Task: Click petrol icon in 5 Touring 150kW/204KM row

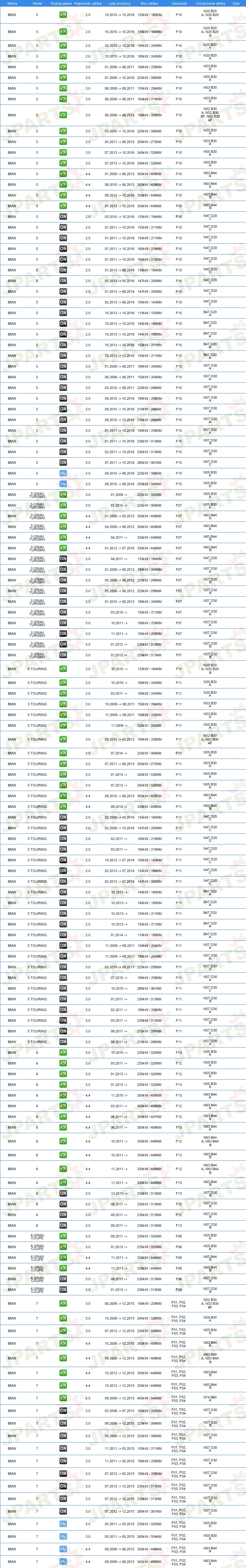Action: coord(63,704)
